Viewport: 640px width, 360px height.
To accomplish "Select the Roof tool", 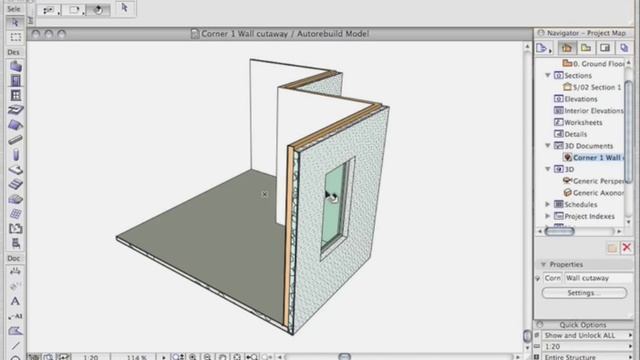I will coord(15,125).
